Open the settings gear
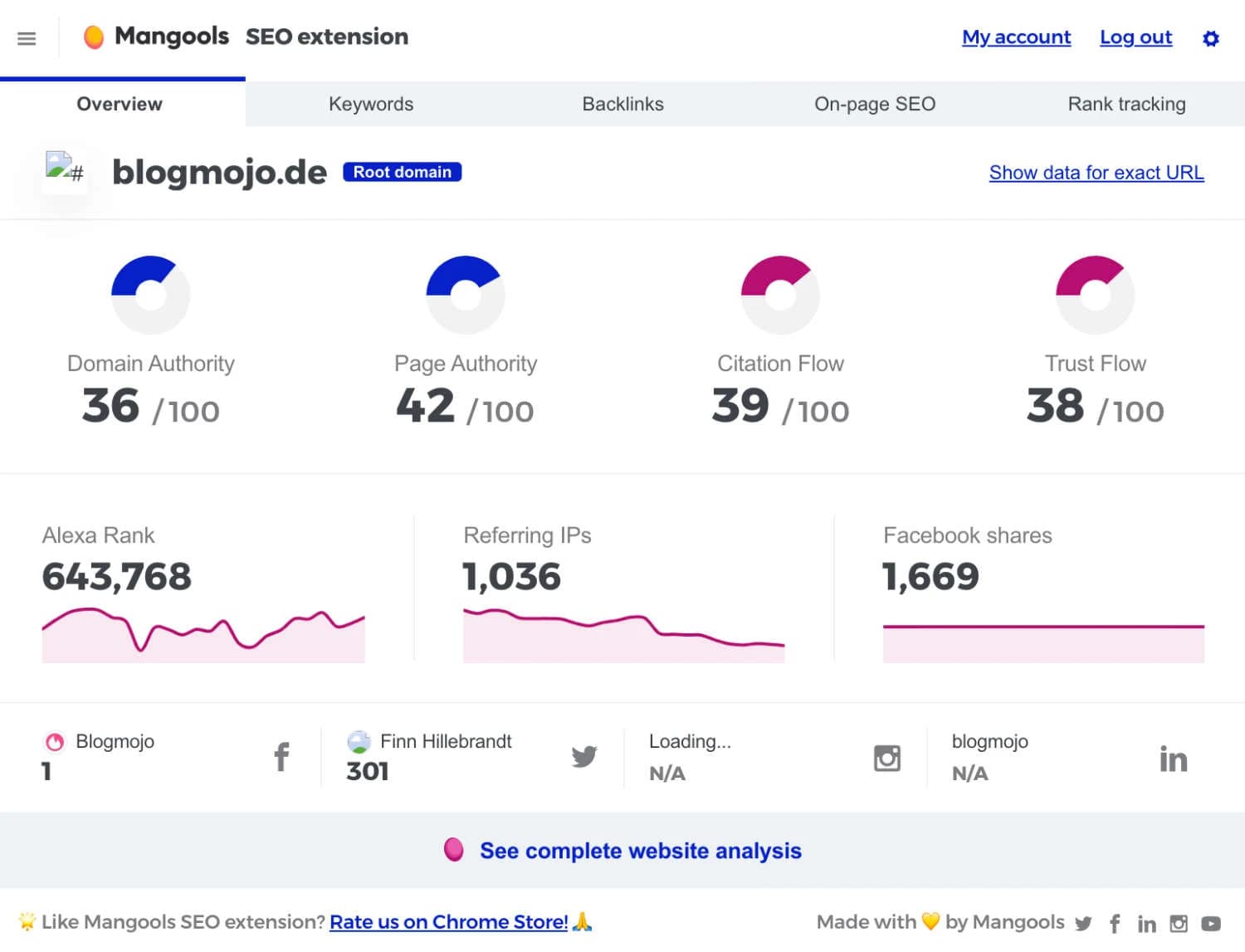 pyautogui.click(x=1211, y=38)
